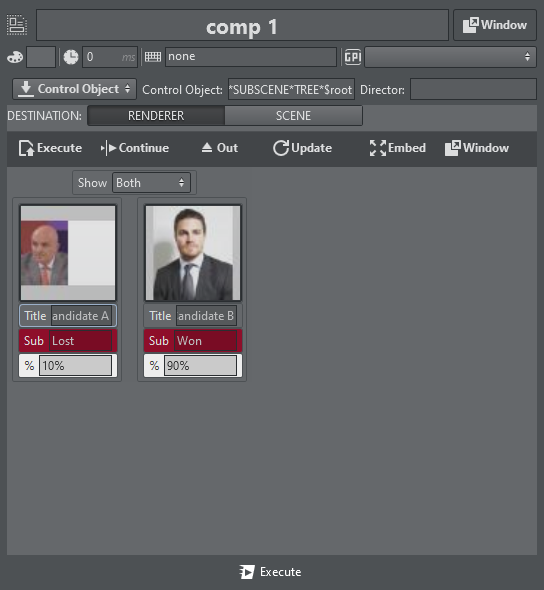Switch destination to SCENE
The width and height of the screenshot is (544, 590).
coord(293,116)
